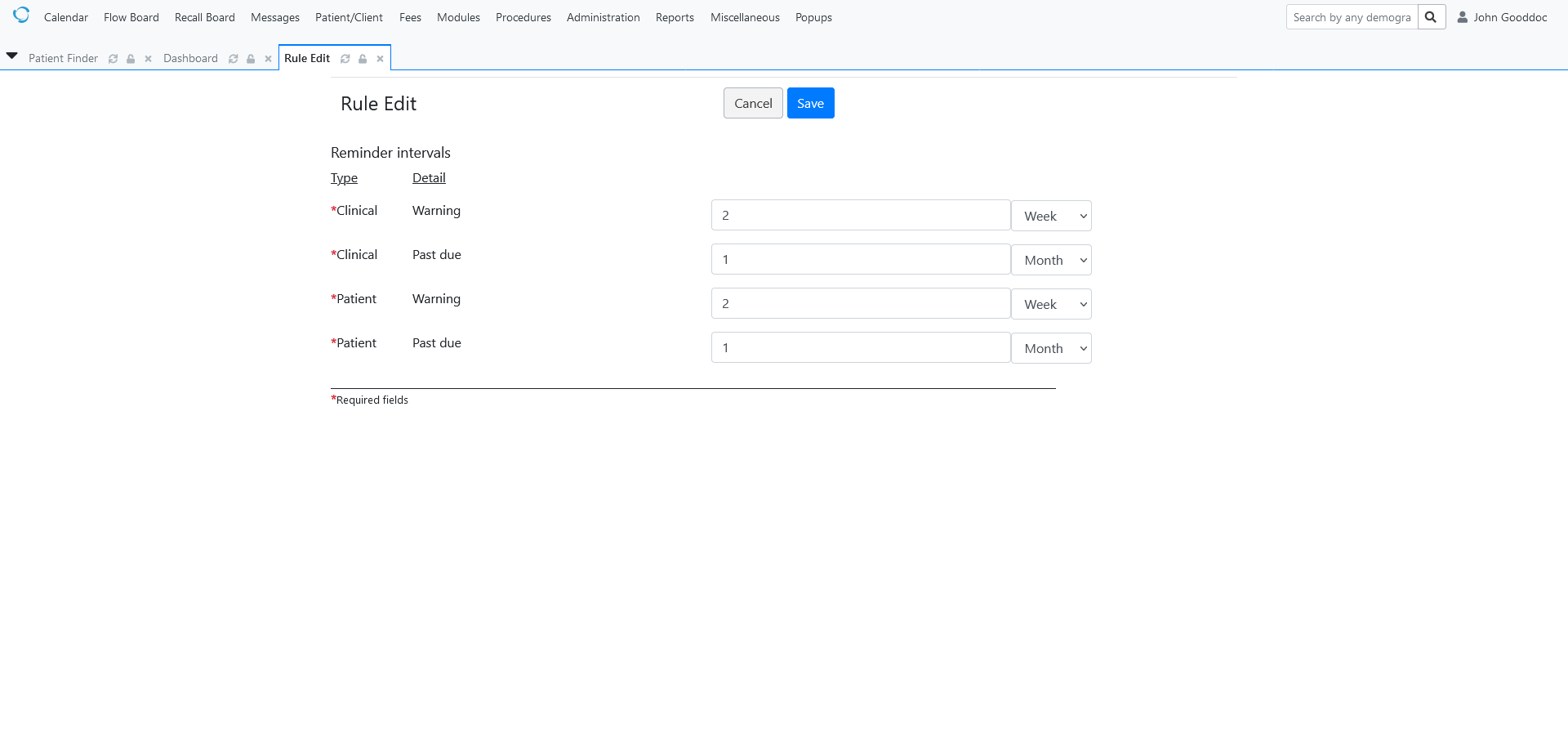Image resolution: width=1568 pixels, height=751 pixels.
Task: Click the search magnifier icon
Action: (x=1431, y=16)
